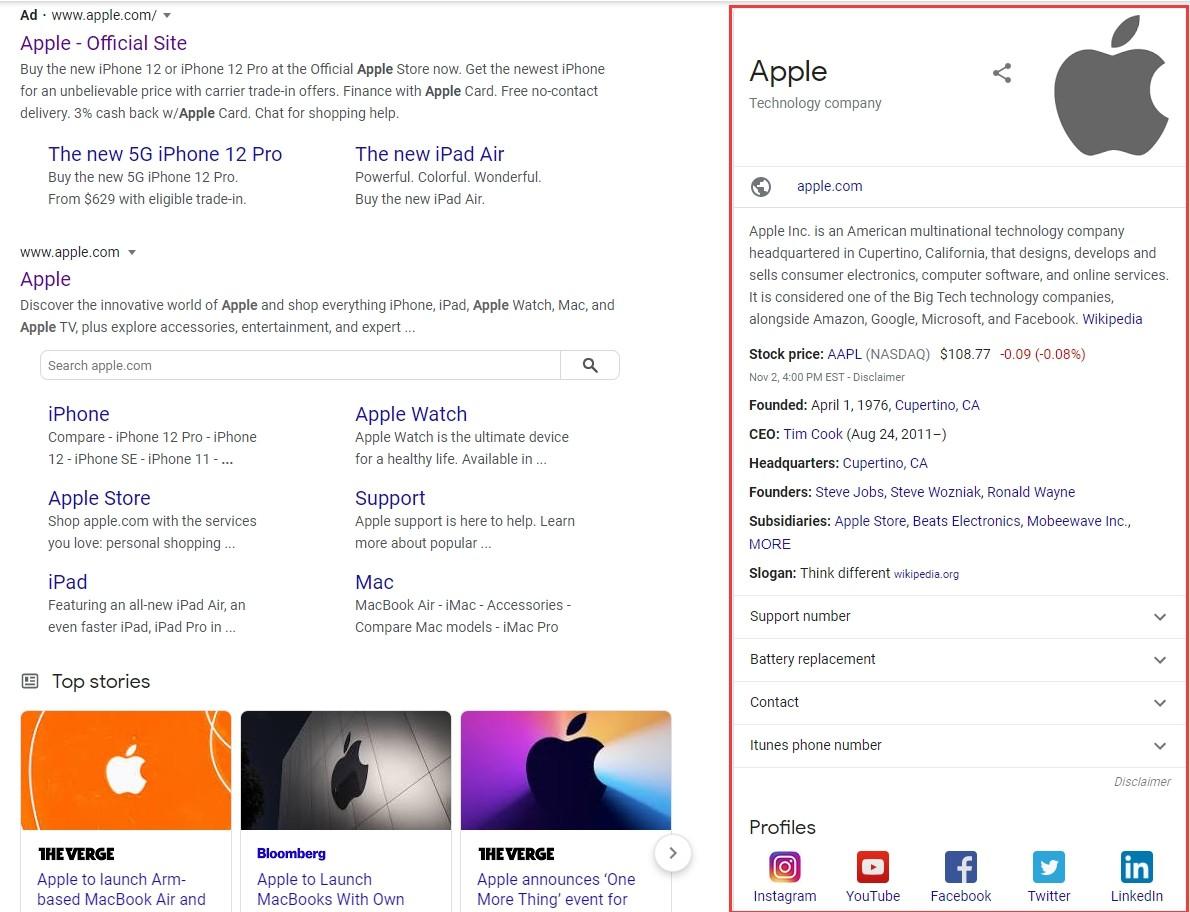Open dropdown arrow next to Ad www.apple.com/

coord(167,15)
